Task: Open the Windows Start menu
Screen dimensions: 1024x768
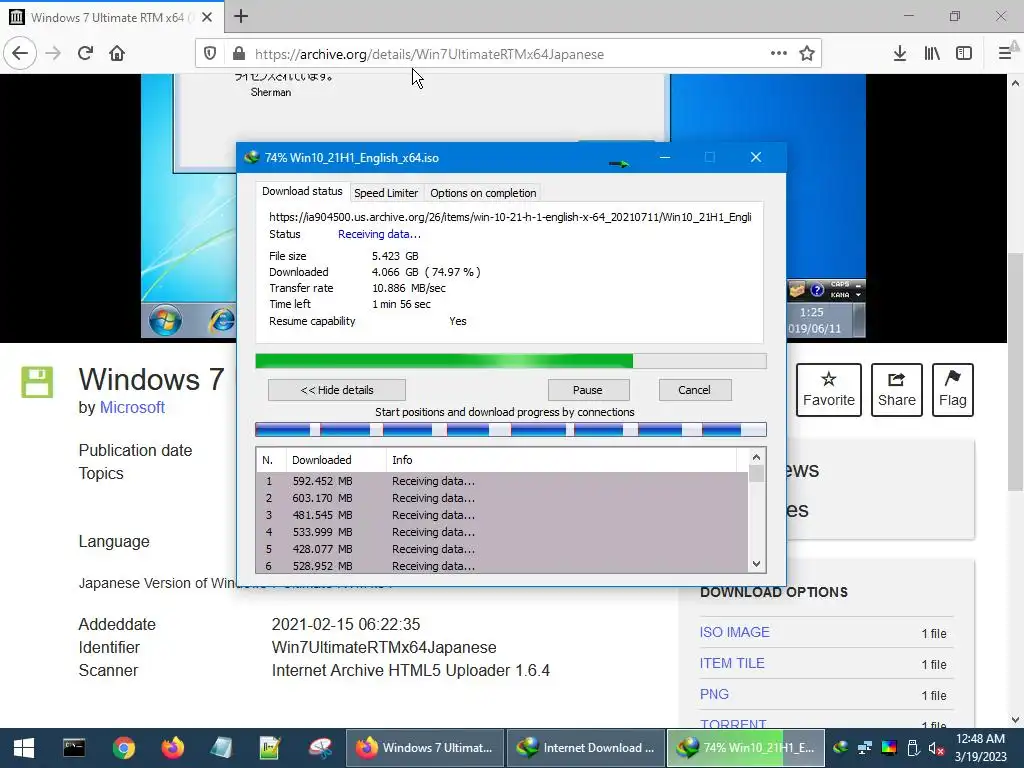Action: (x=24, y=748)
